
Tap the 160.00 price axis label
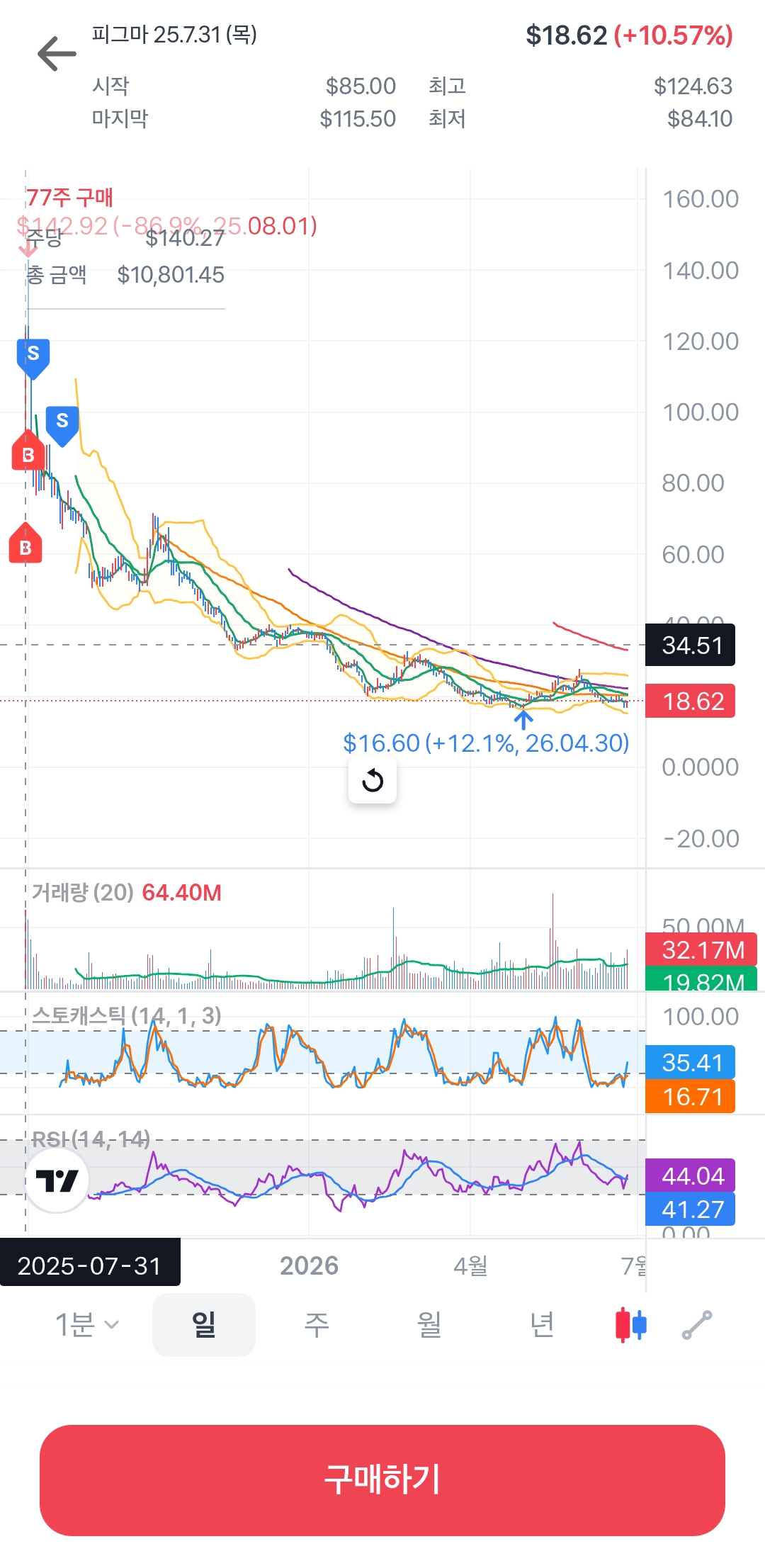(701, 199)
